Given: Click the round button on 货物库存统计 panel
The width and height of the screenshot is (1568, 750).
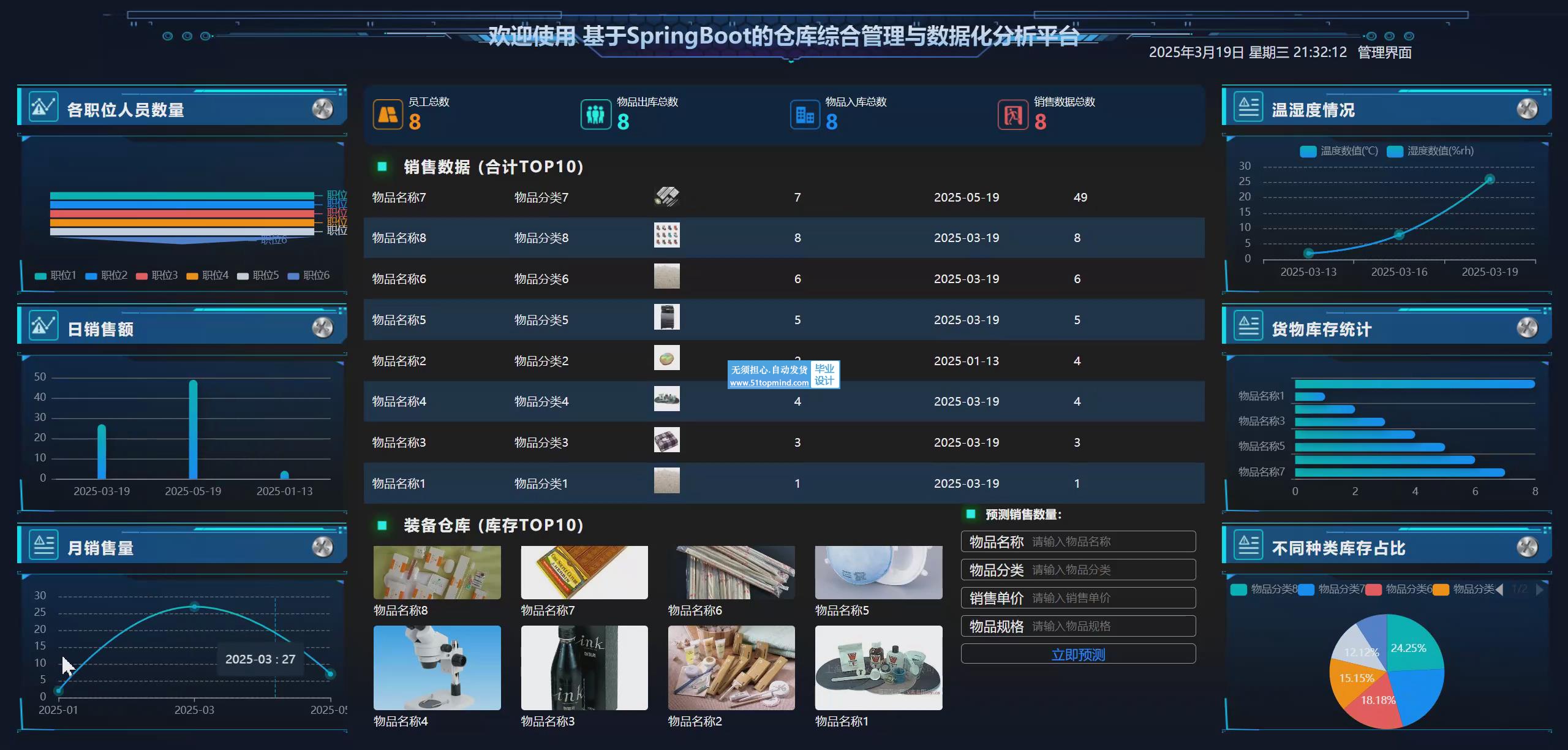Looking at the screenshot, I should [x=1527, y=328].
